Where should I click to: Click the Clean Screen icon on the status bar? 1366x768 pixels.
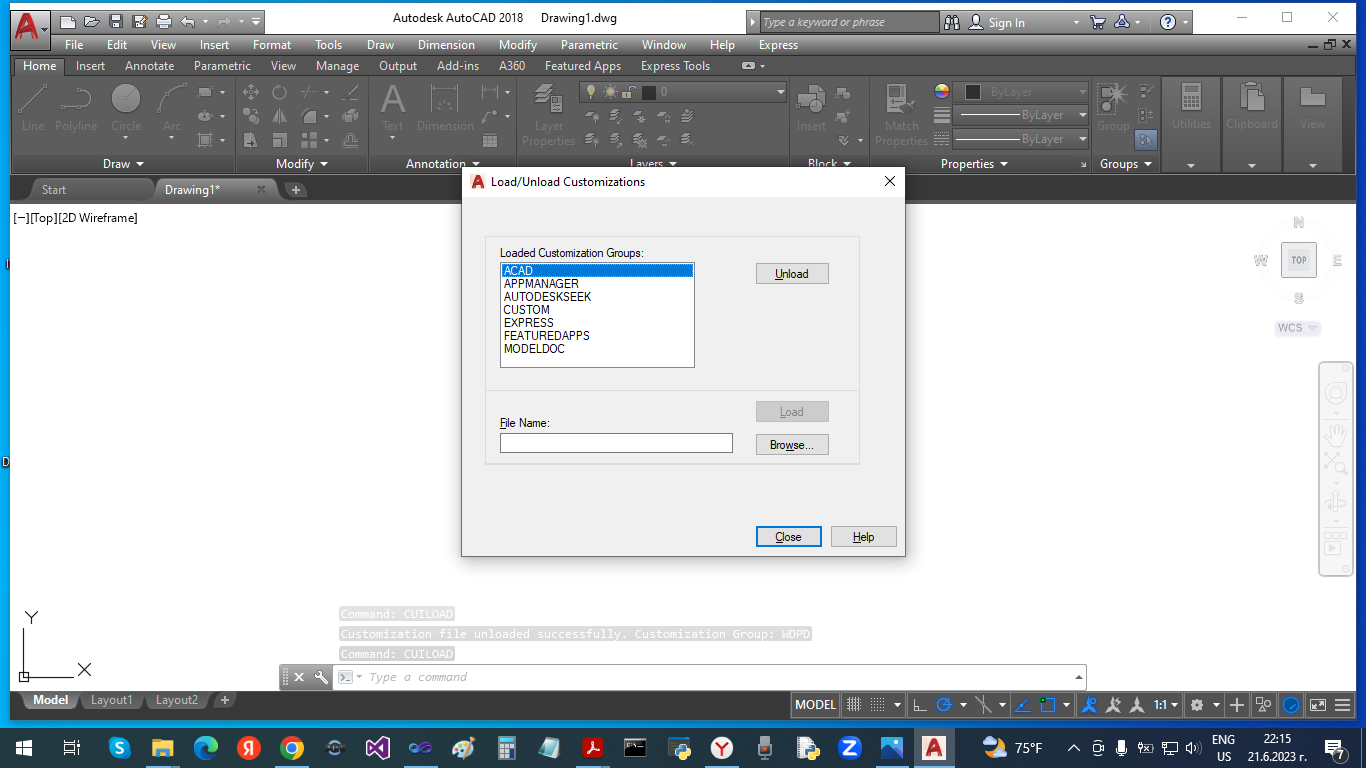(1318, 705)
